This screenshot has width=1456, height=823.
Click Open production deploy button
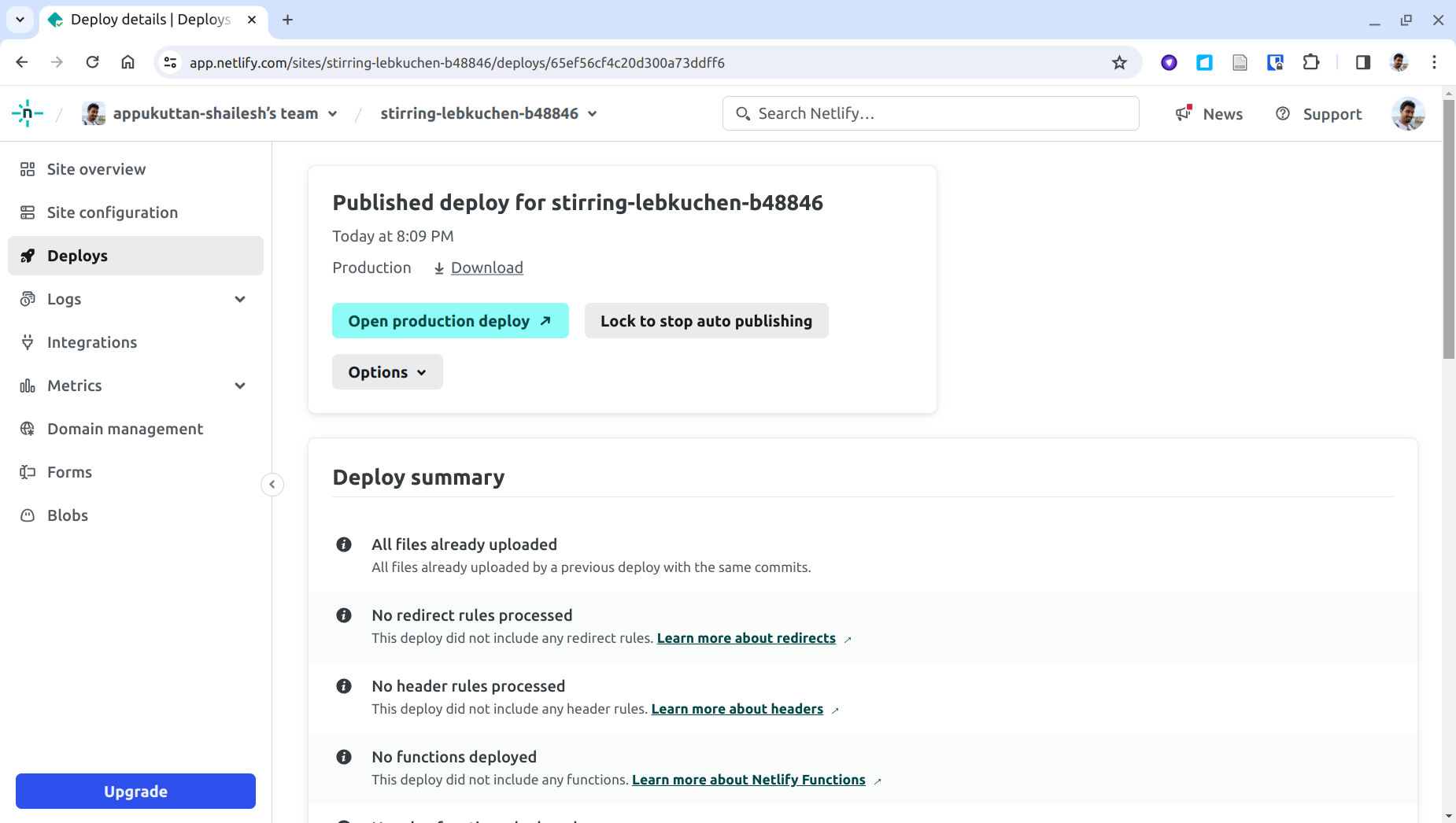pos(450,321)
